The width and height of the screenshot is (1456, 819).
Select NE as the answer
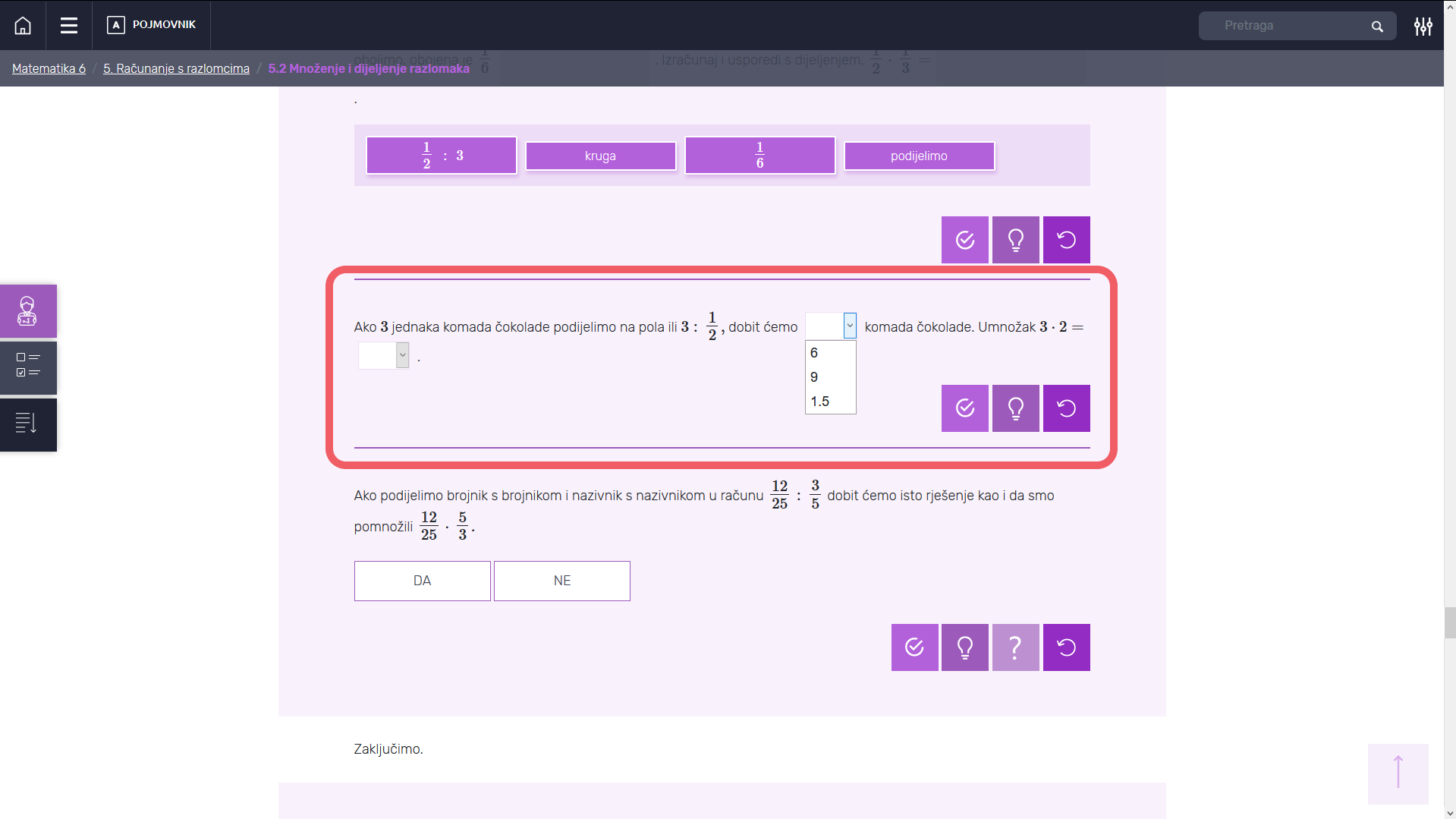tap(561, 581)
